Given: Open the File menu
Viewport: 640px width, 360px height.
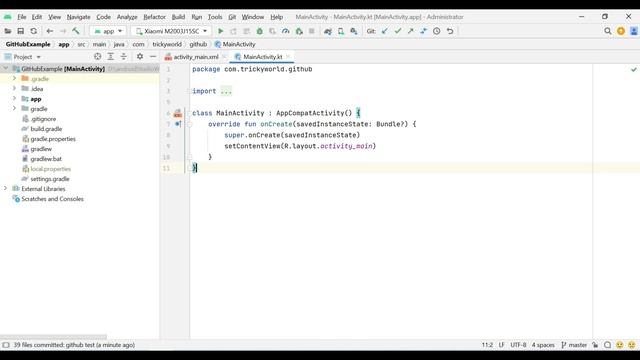Looking at the screenshot, I should coord(22,17).
